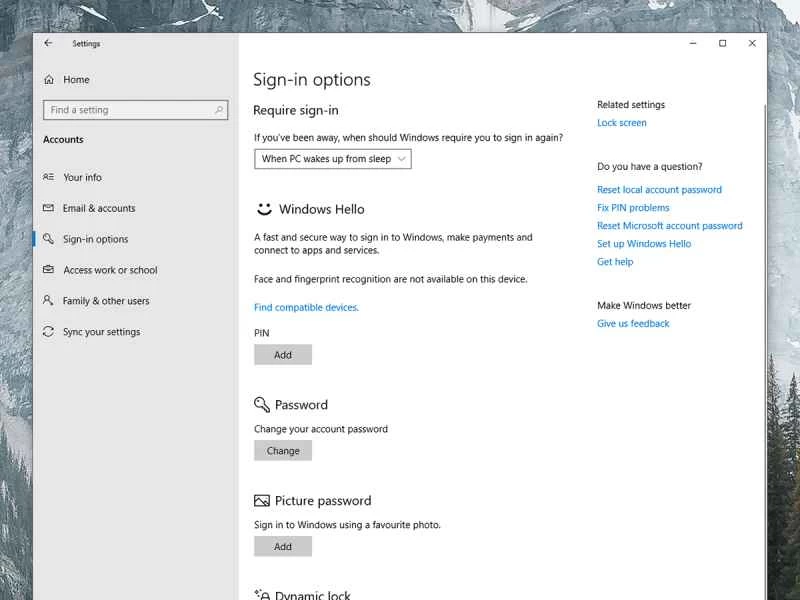Click the Family & other users people icon
Screen dimensions: 800x600
click(x=49, y=300)
